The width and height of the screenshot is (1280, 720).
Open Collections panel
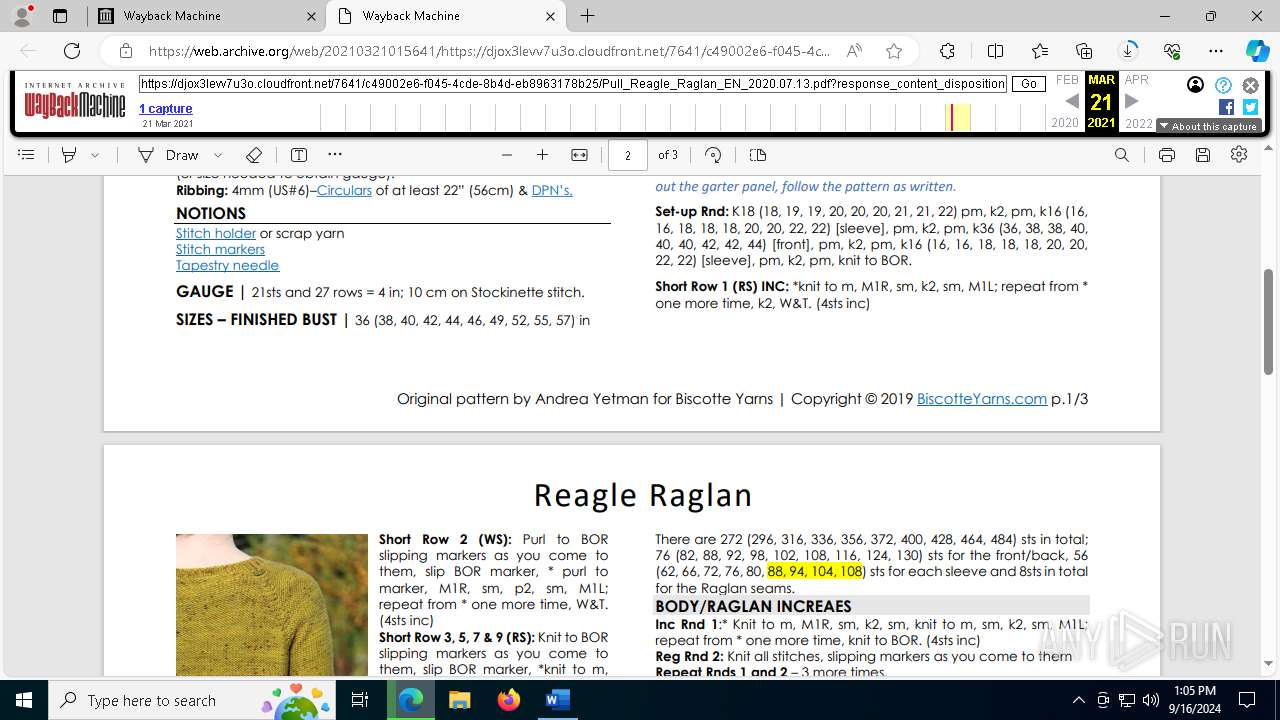coord(1084,51)
